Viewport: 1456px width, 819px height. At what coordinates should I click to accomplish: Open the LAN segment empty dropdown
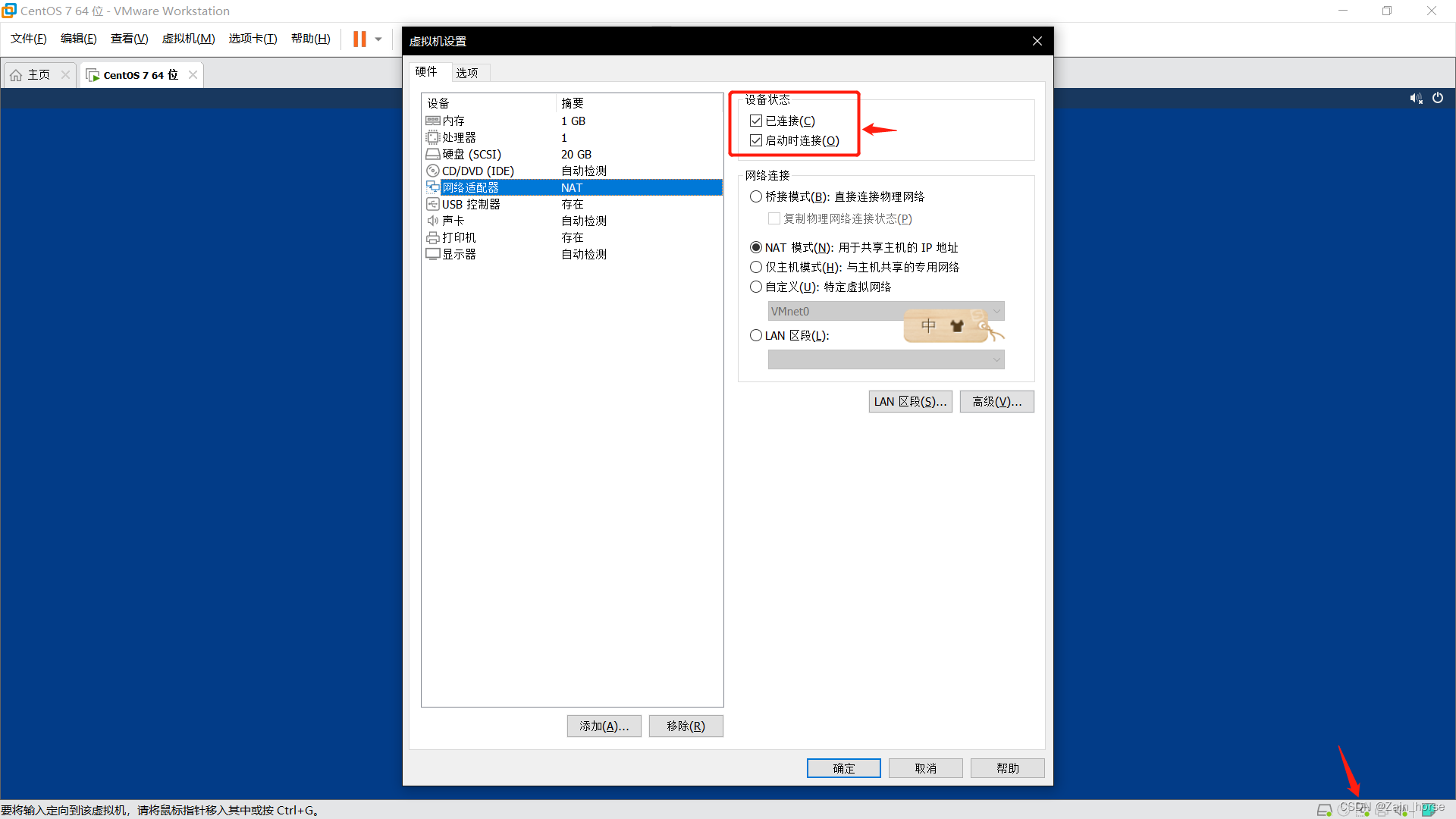pos(886,359)
